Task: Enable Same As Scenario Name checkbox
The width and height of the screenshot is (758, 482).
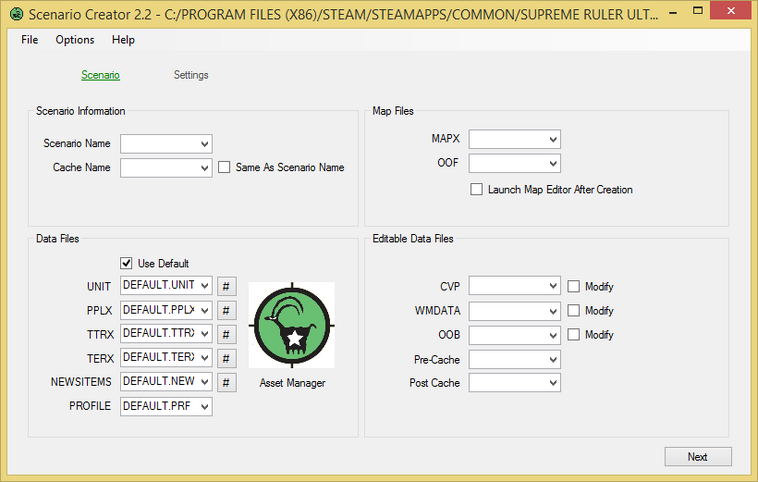Action: 224,167
